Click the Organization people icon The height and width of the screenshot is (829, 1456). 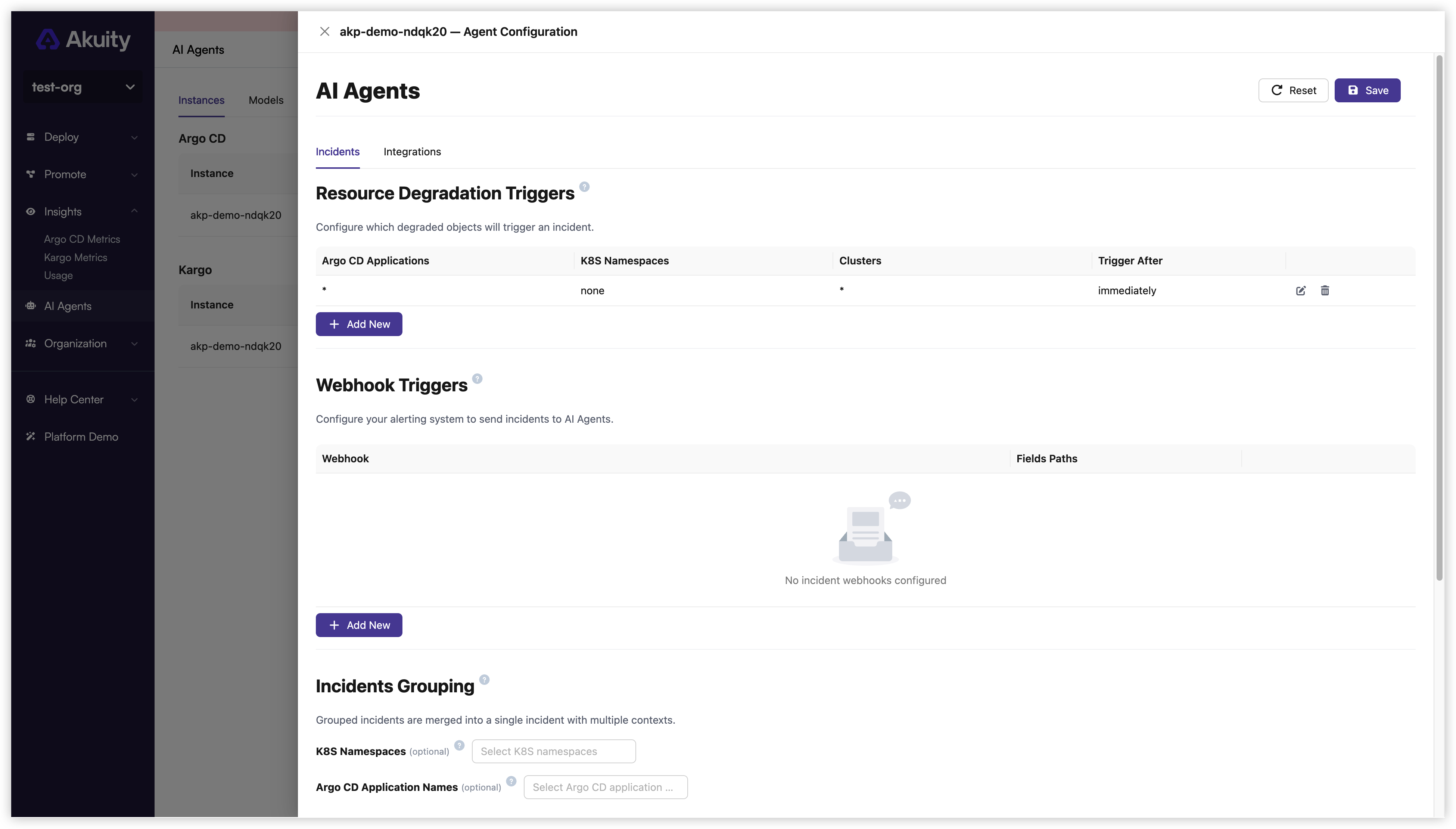(x=31, y=343)
